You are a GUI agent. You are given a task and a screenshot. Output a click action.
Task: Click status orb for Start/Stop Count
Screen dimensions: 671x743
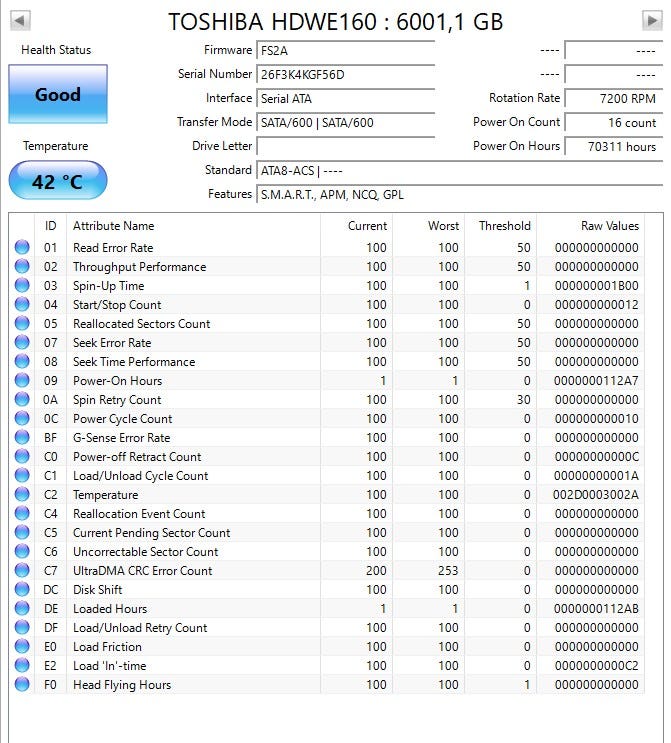pyautogui.click(x=22, y=304)
